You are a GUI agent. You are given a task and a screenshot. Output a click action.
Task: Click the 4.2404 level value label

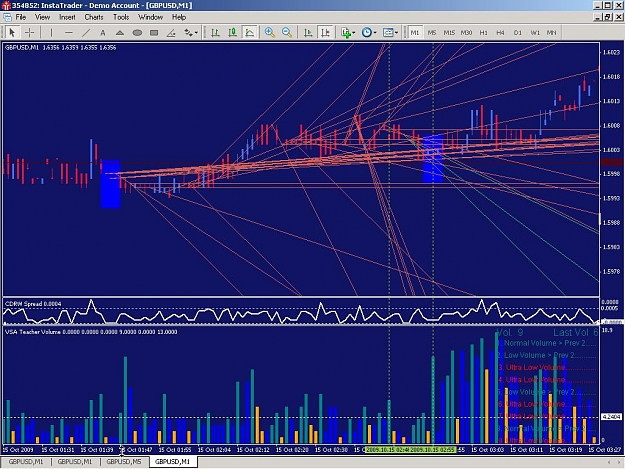pos(611,417)
